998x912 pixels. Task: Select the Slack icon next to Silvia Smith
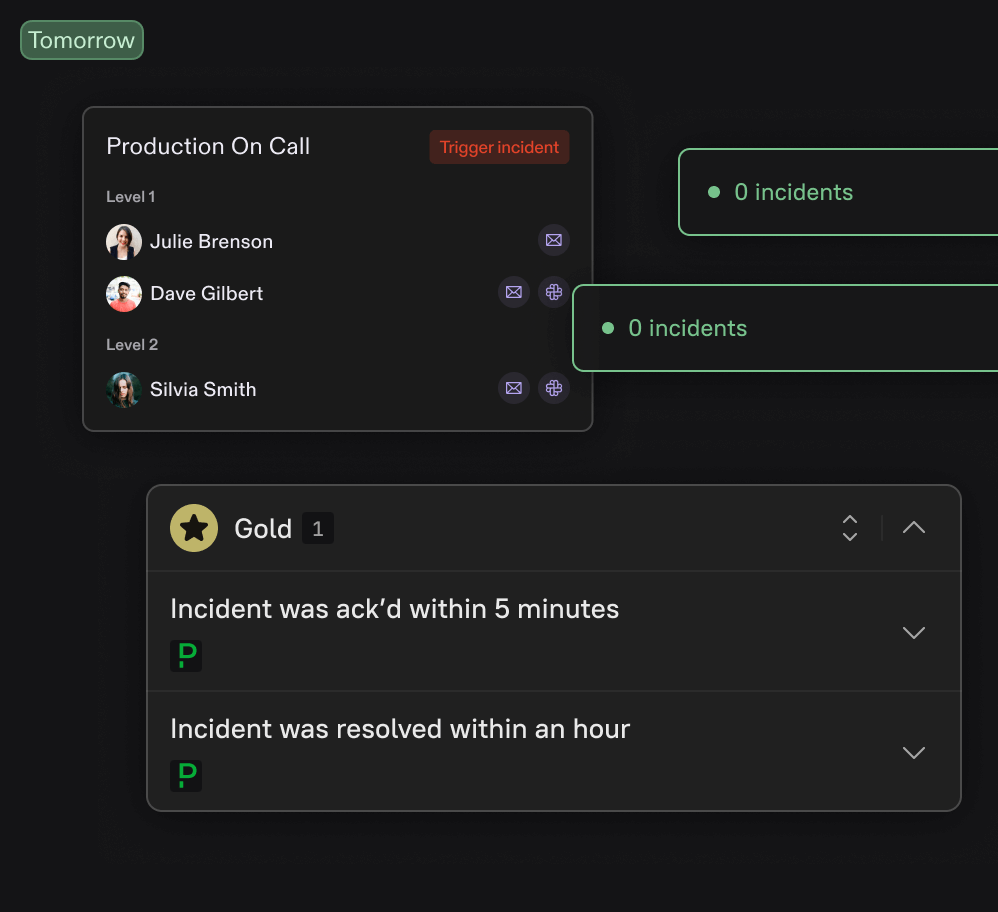[x=554, y=388]
